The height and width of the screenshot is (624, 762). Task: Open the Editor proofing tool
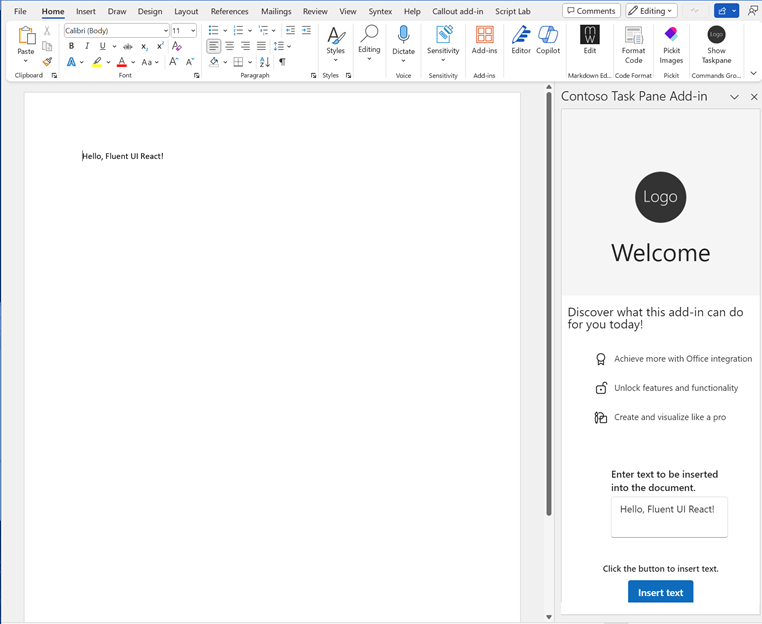(x=521, y=40)
